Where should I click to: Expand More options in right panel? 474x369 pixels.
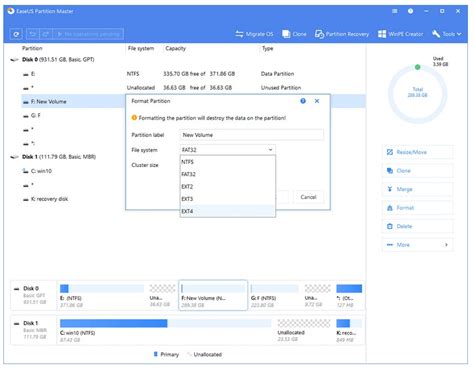417,245
